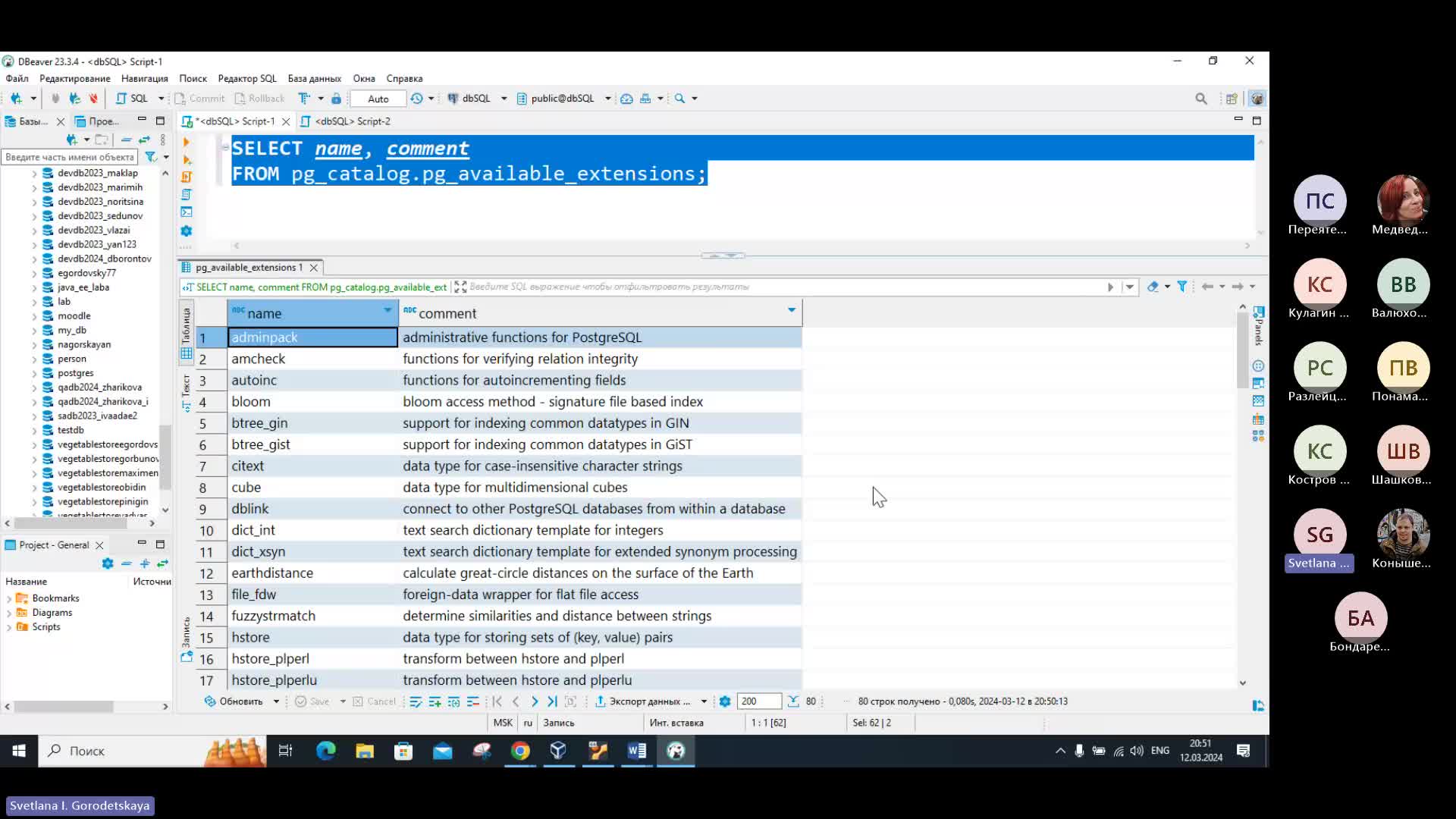
Task: Open Chrome from the Windows taskbar
Action: [x=520, y=751]
